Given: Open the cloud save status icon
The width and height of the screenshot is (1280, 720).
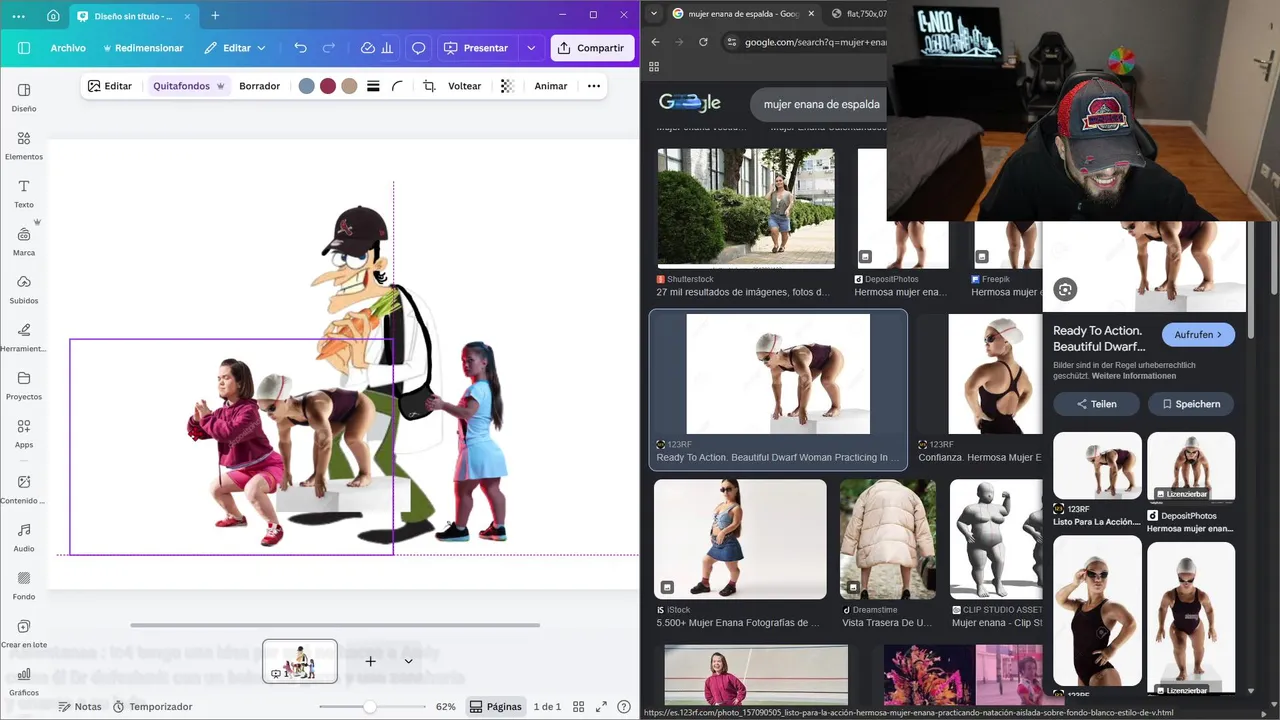Looking at the screenshot, I should [367, 48].
